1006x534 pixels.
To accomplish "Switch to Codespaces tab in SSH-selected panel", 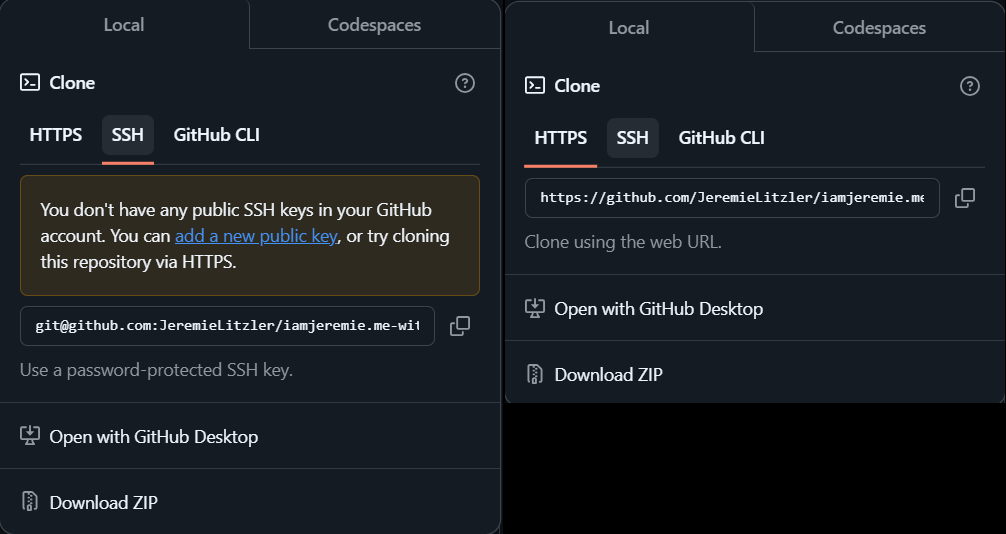I will click(374, 25).
